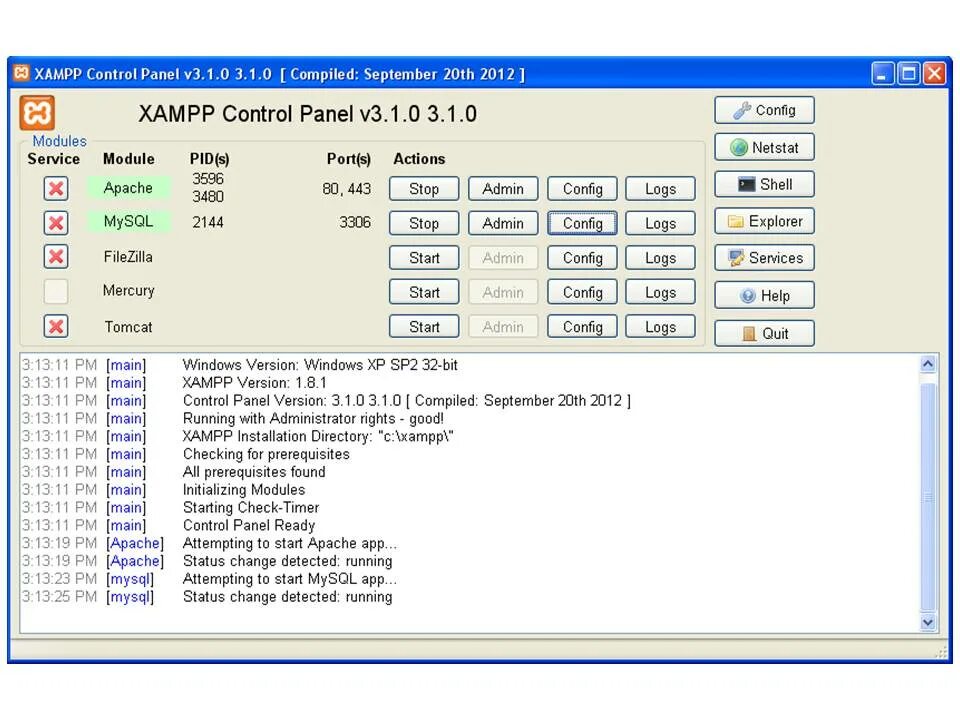Open the Apache Config menu

click(x=582, y=189)
